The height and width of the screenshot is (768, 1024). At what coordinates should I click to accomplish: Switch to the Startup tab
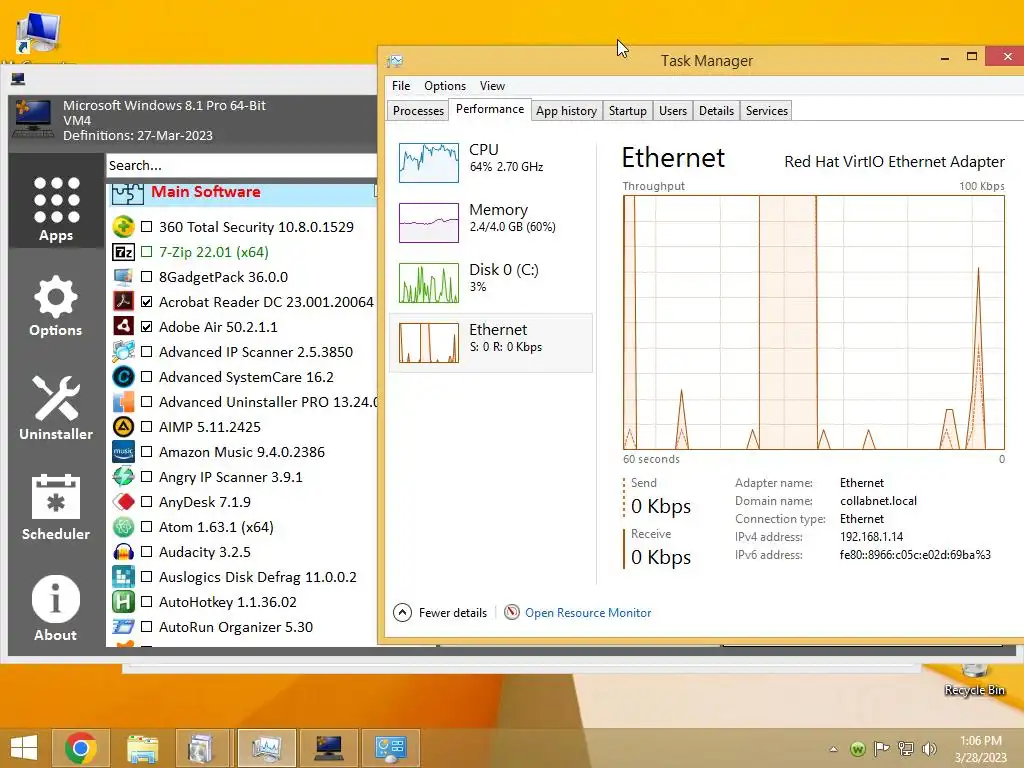[628, 110]
